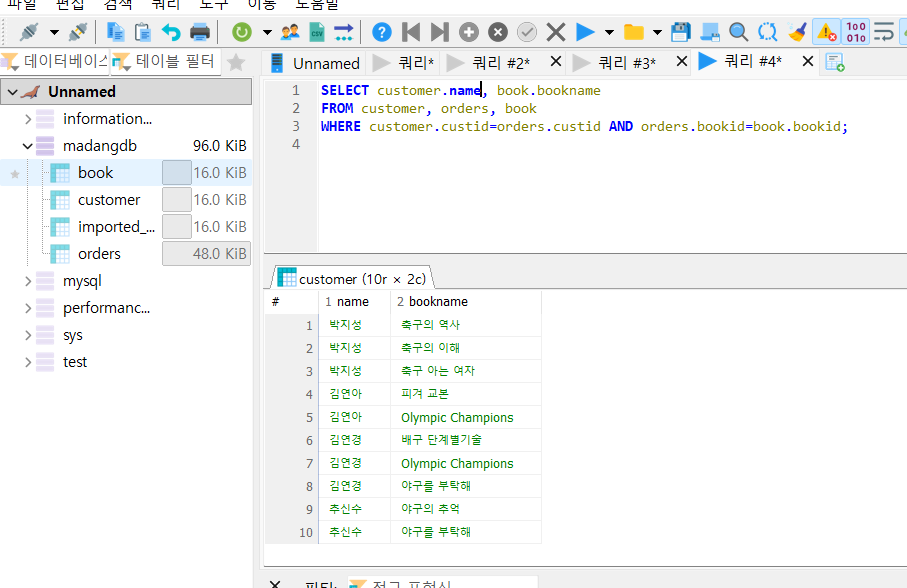Viewport: 907px width, 588px height.
Task: Click the customer (10r × 2c) result tab
Action: pos(352,278)
